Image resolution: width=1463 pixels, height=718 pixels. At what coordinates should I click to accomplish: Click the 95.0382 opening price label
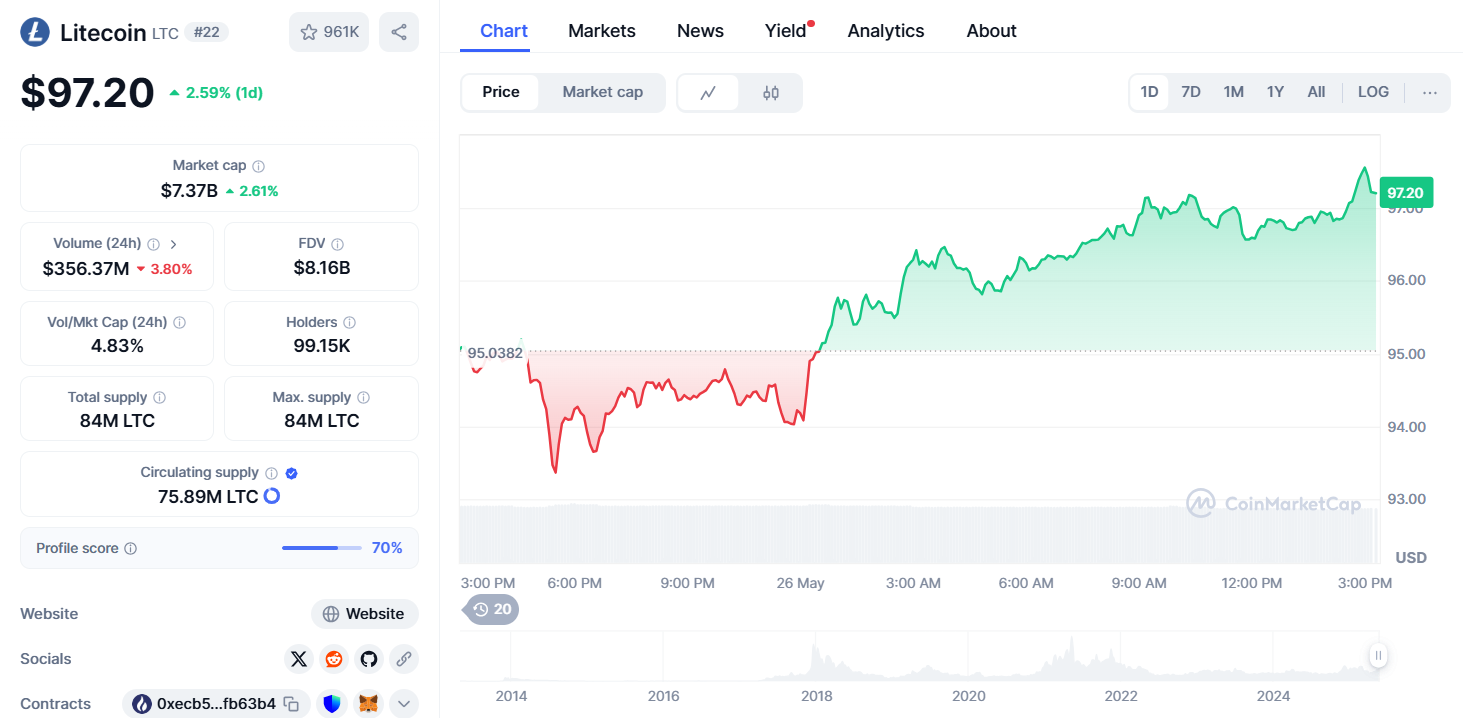(x=495, y=353)
